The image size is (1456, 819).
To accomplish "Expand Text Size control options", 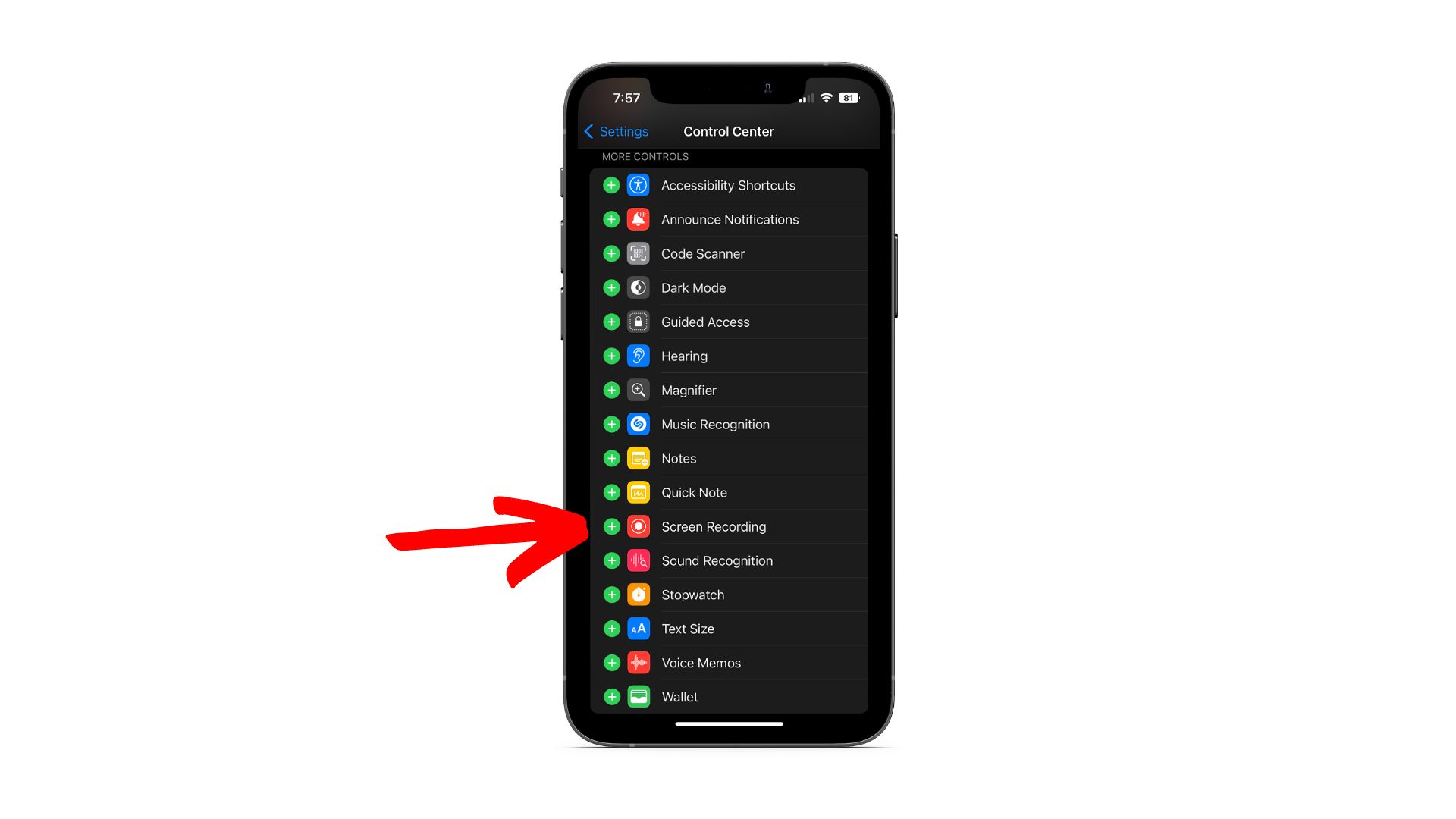I will (611, 628).
